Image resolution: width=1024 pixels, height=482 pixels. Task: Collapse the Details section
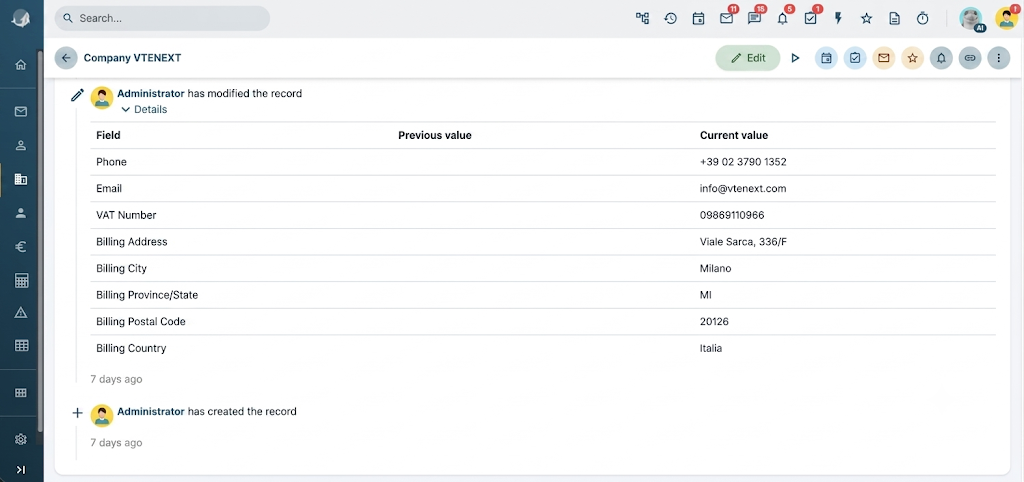(x=144, y=110)
